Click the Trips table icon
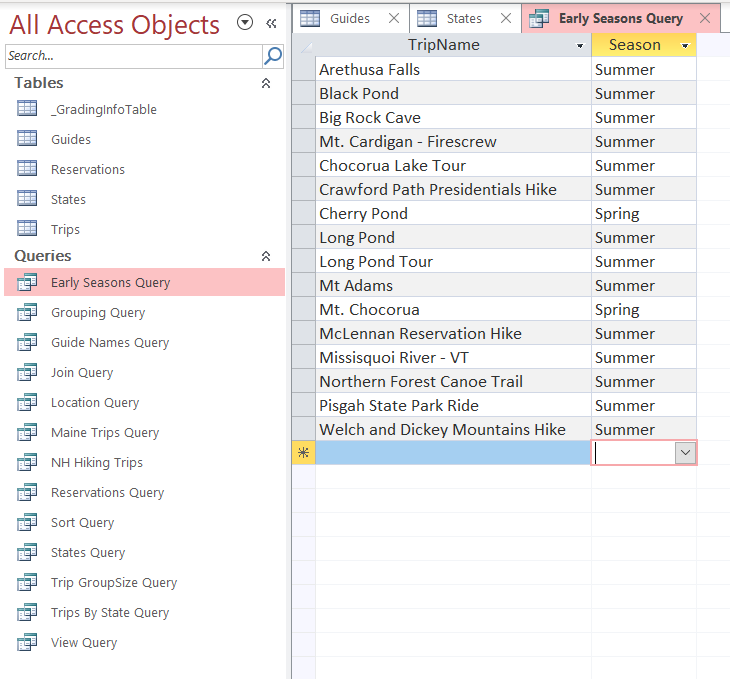The image size is (730, 679). (27, 228)
